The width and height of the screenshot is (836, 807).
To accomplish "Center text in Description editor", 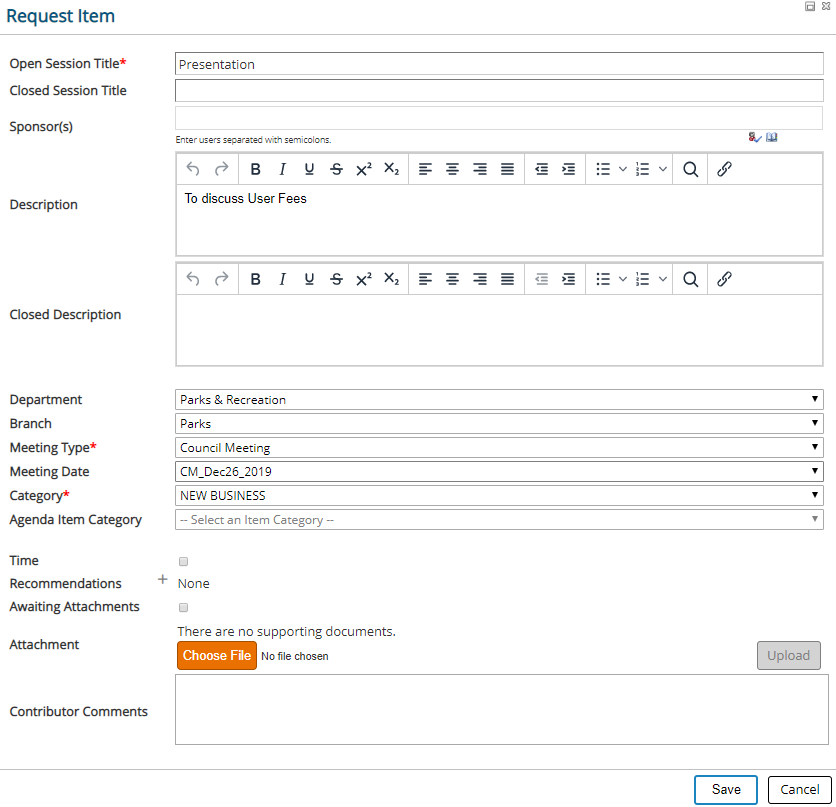I will 452,170.
